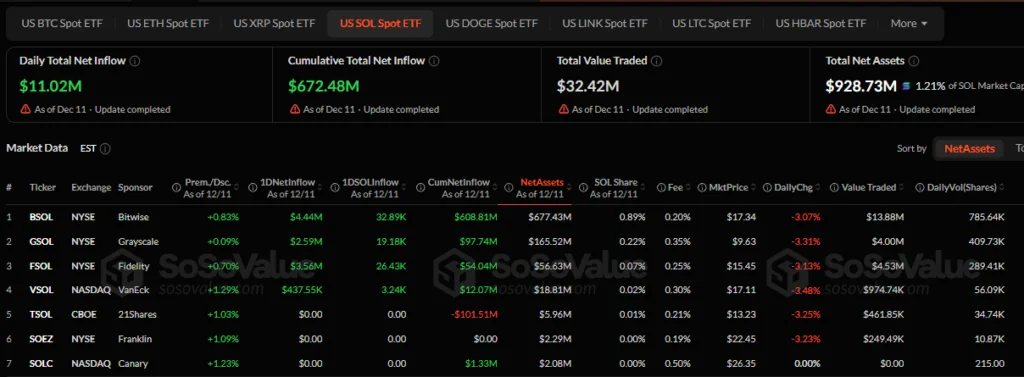Viewport: 1024px width, 377px height.
Task: Click info icon for Value Traded column
Action: (834, 188)
